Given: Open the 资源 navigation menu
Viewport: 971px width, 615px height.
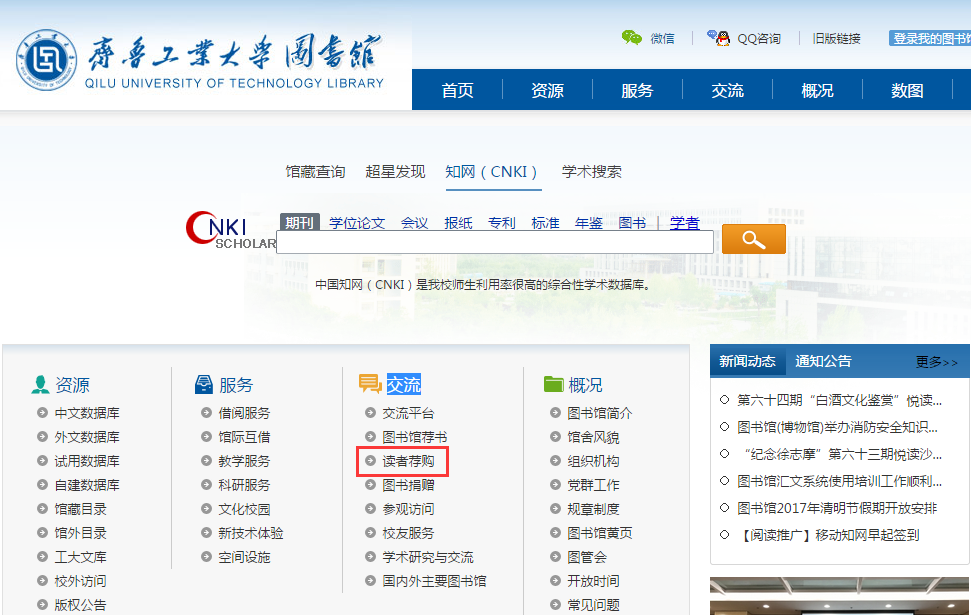Looking at the screenshot, I should pos(547,91).
